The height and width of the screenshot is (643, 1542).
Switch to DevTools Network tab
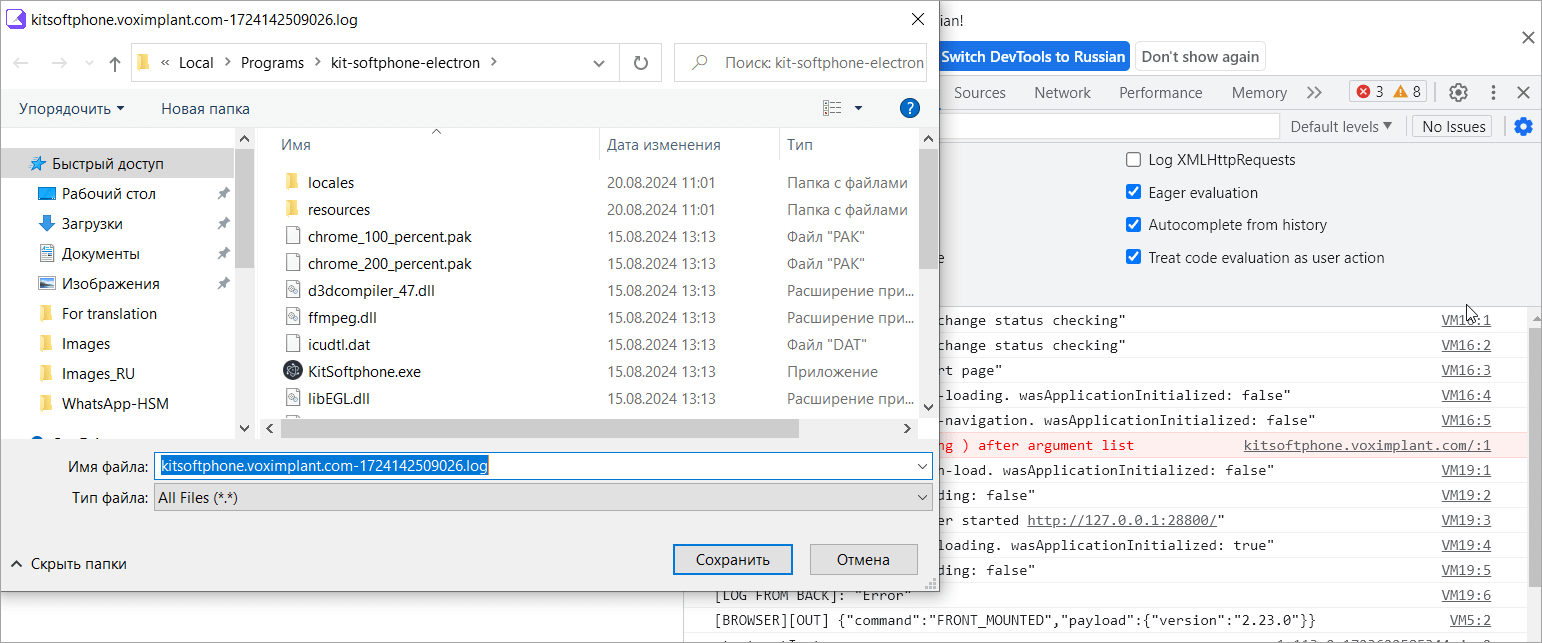(1062, 92)
